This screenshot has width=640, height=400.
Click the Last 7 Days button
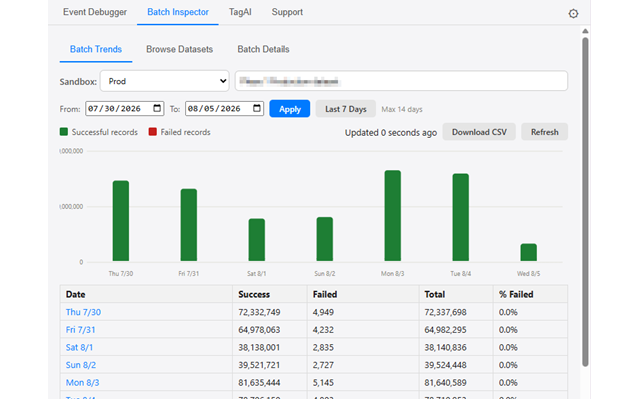(x=346, y=109)
